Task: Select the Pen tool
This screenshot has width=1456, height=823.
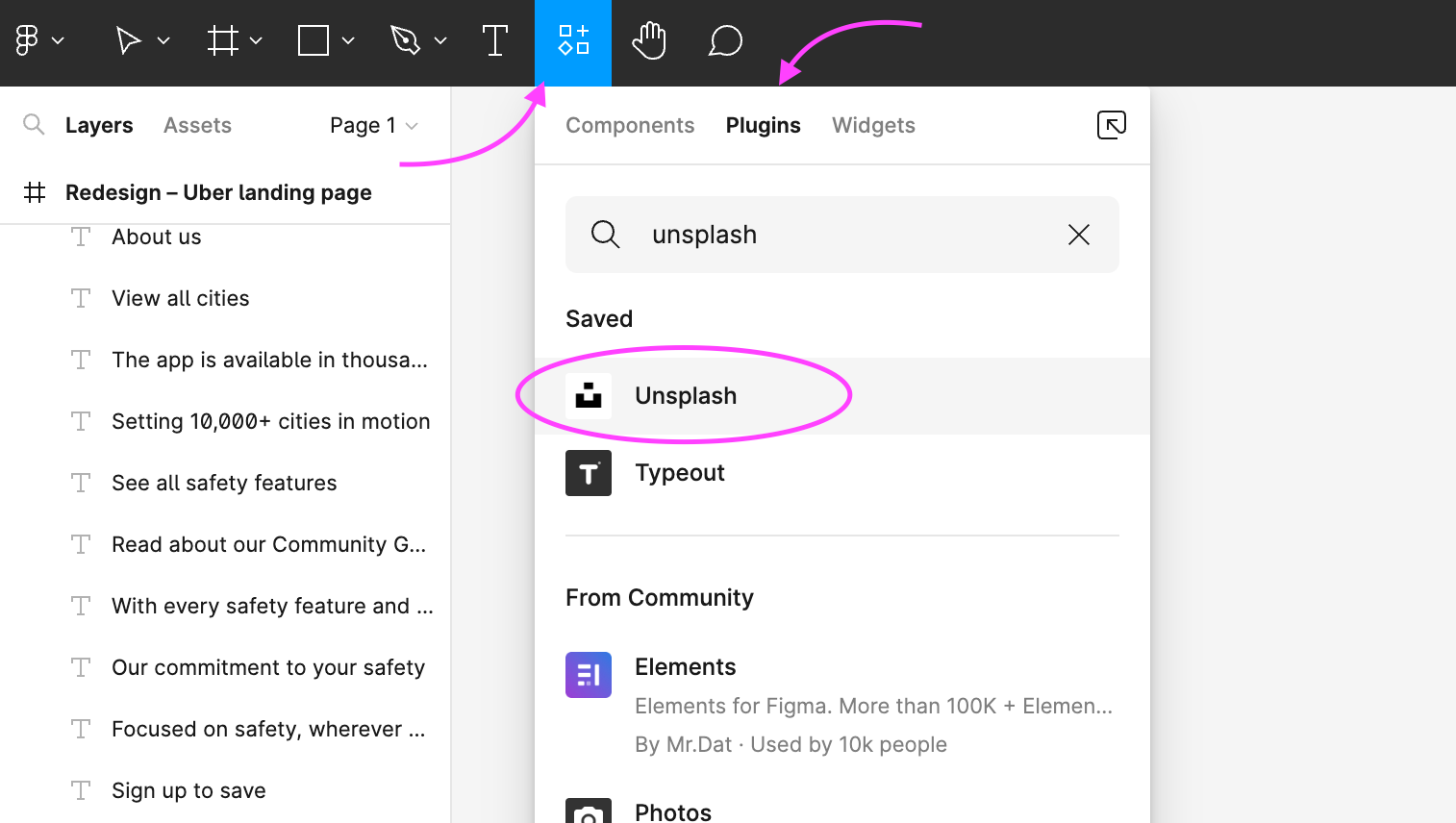Action: pyautogui.click(x=405, y=40)
